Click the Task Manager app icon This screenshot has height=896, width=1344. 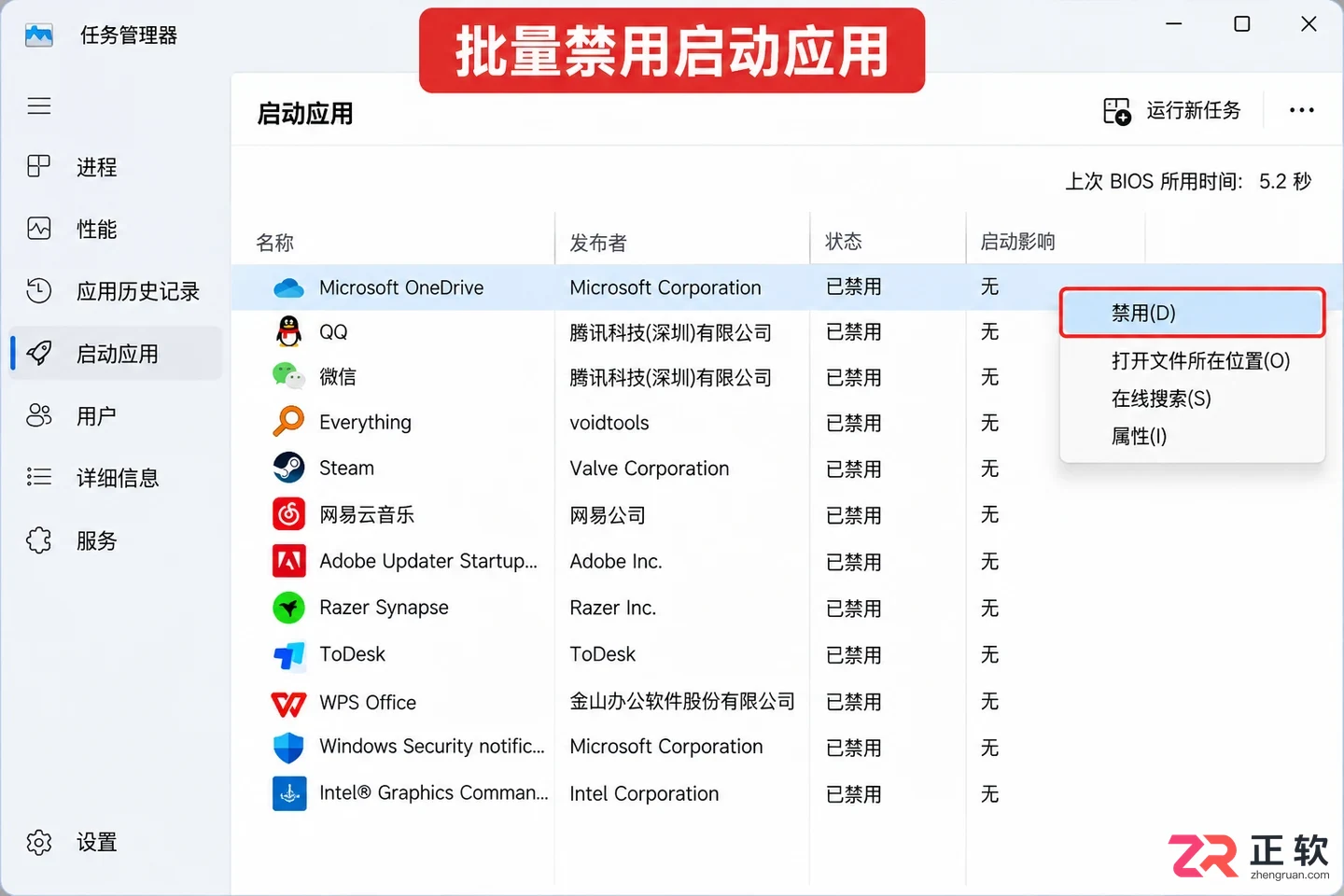(x=39, y=35)
